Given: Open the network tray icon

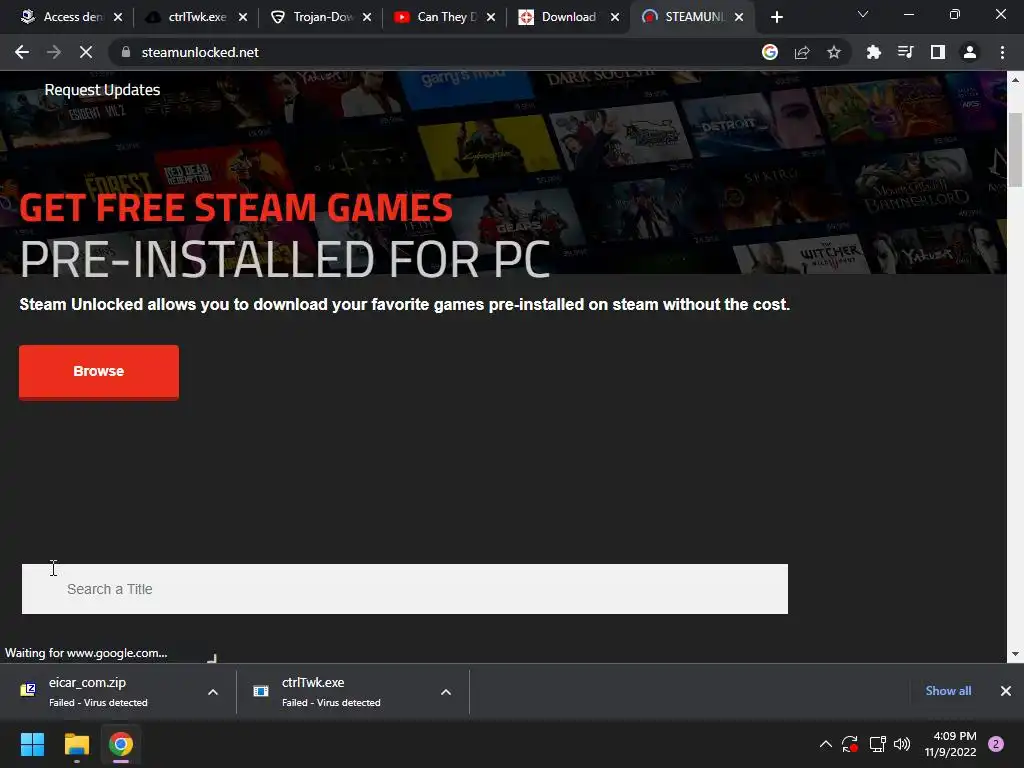Looking at the screenshot, I should (877, 744).
